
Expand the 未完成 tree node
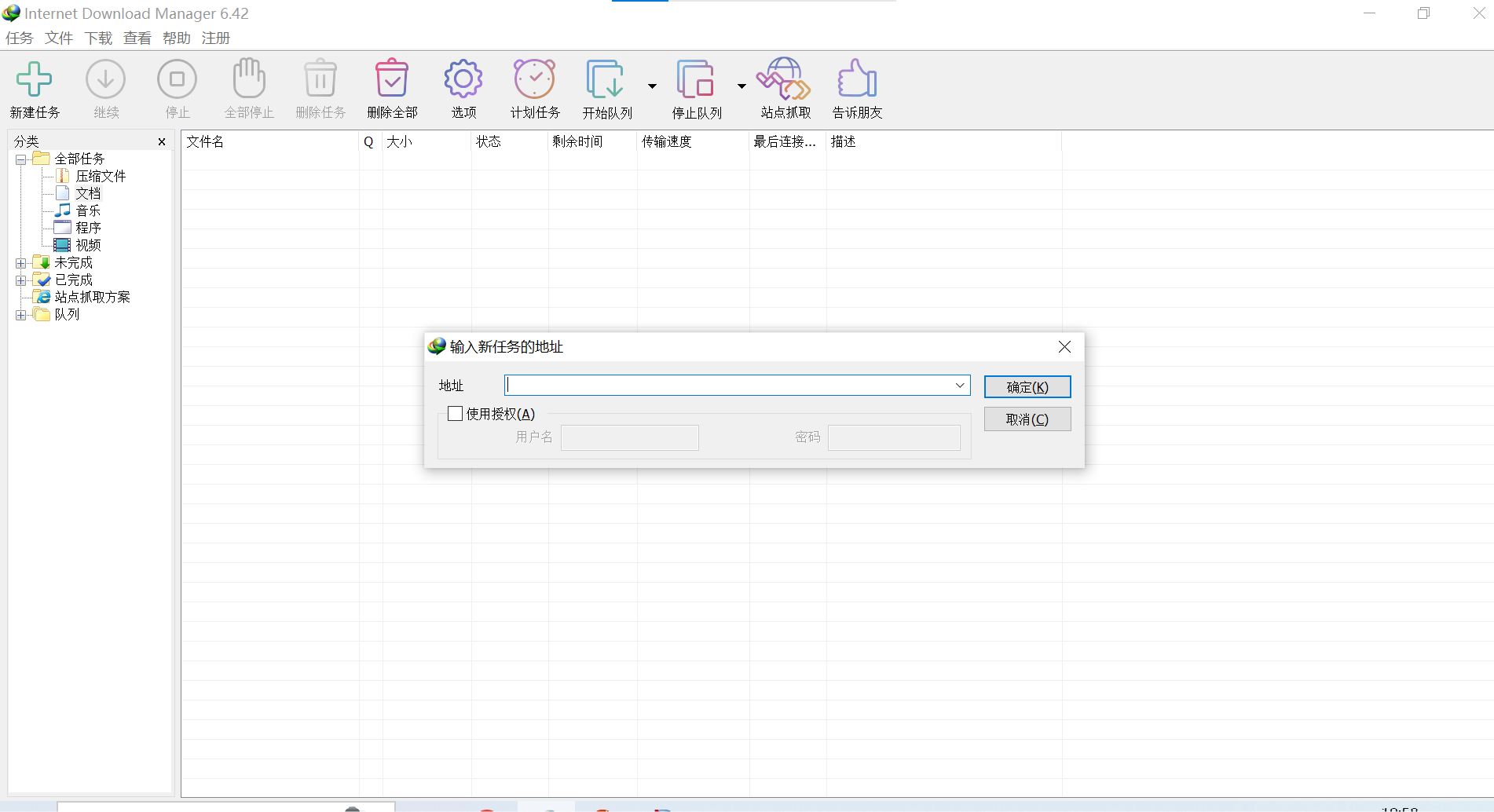20,262
